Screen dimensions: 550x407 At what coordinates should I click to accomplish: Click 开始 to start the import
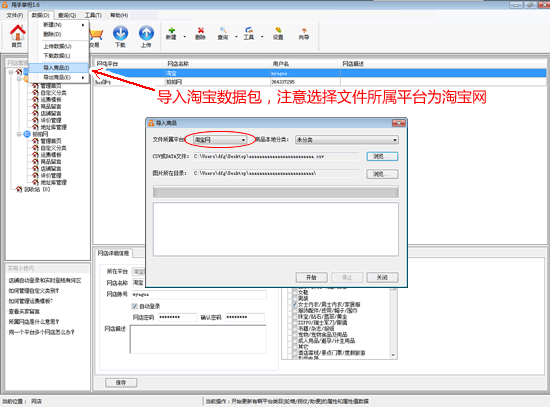coord(311,278)
